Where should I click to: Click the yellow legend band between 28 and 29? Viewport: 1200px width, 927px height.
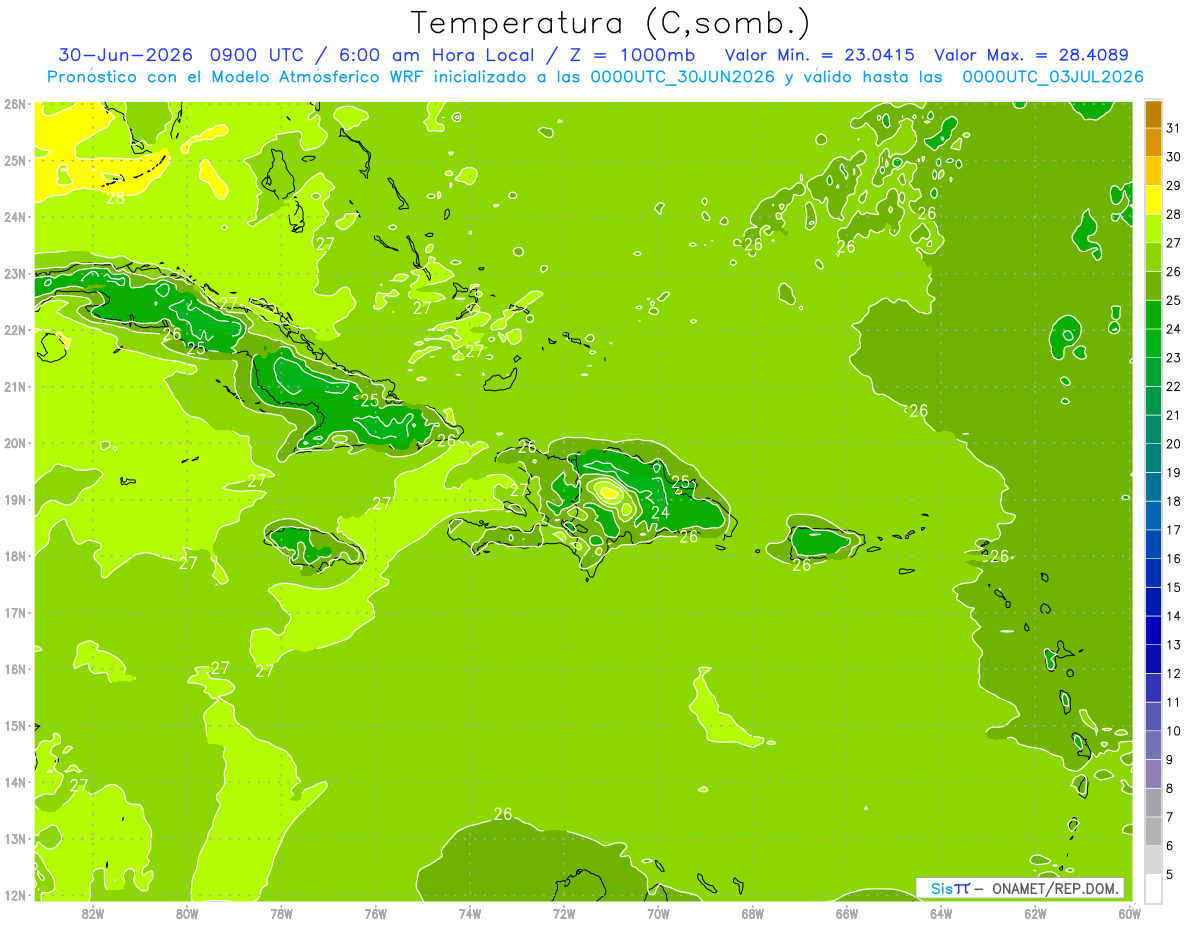[1153, 200]
